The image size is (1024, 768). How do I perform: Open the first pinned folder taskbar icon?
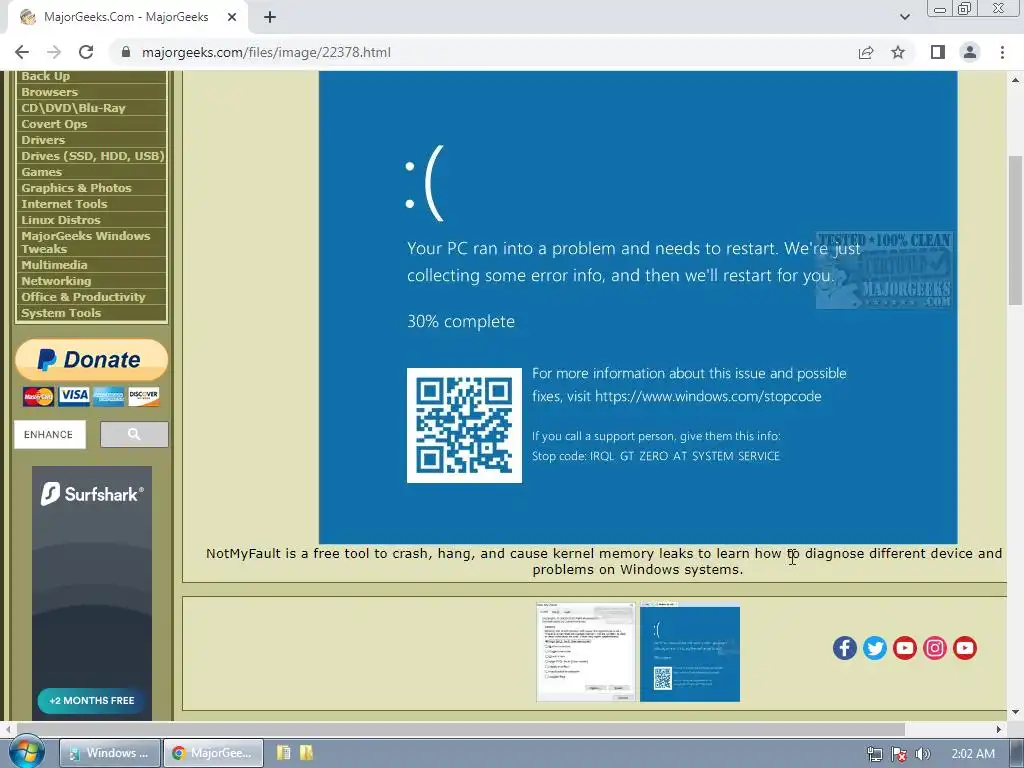(x=283, y=753)
